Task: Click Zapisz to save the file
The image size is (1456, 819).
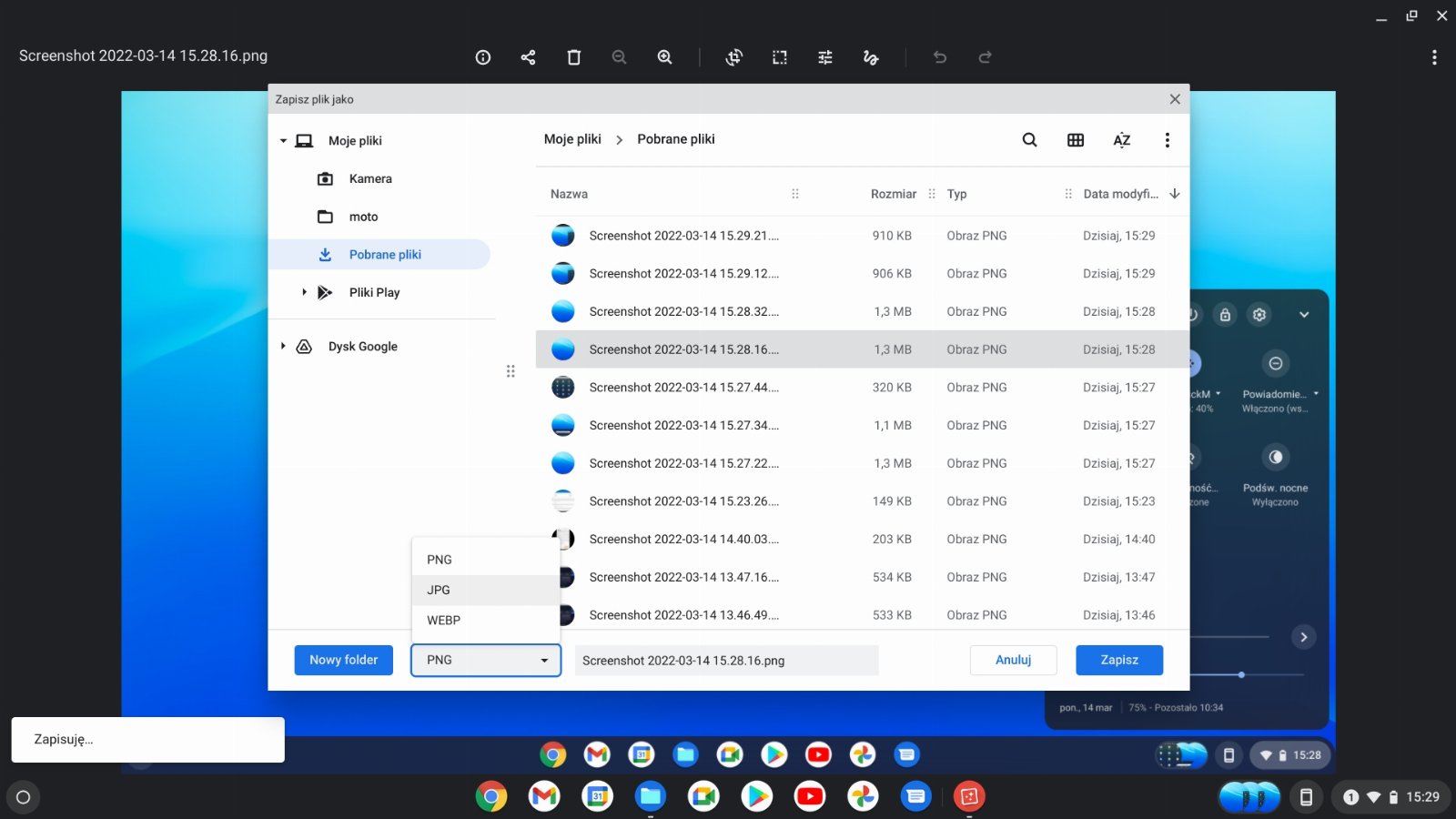Action: (x=1118, y=660)
